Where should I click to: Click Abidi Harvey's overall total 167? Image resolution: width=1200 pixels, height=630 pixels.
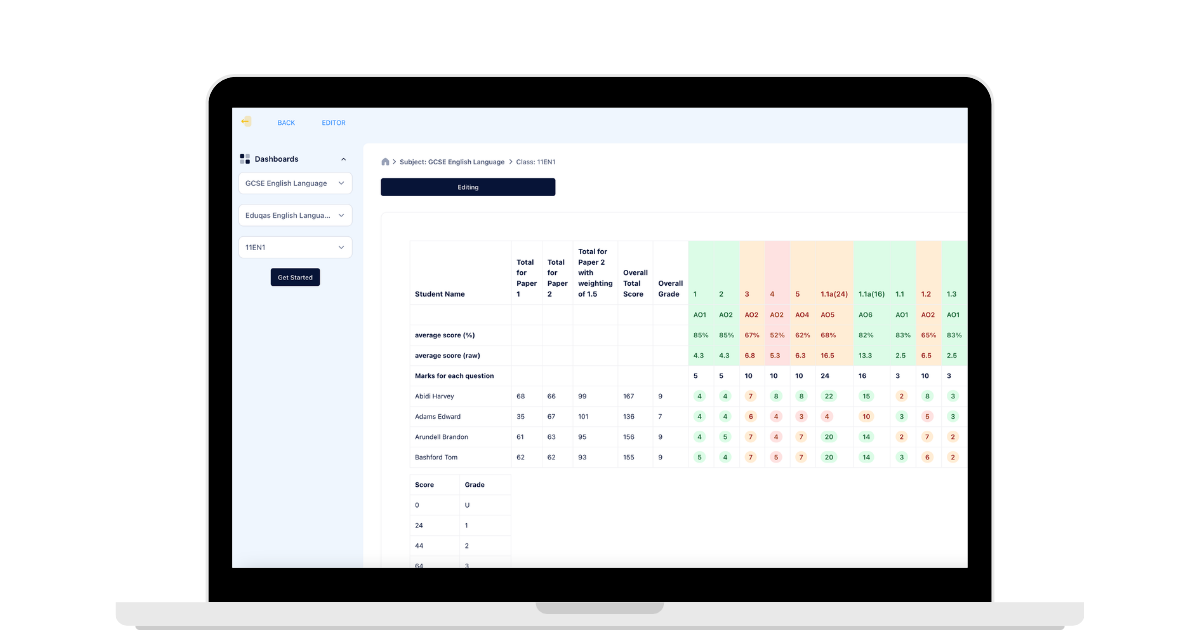[x=628, y=397]
